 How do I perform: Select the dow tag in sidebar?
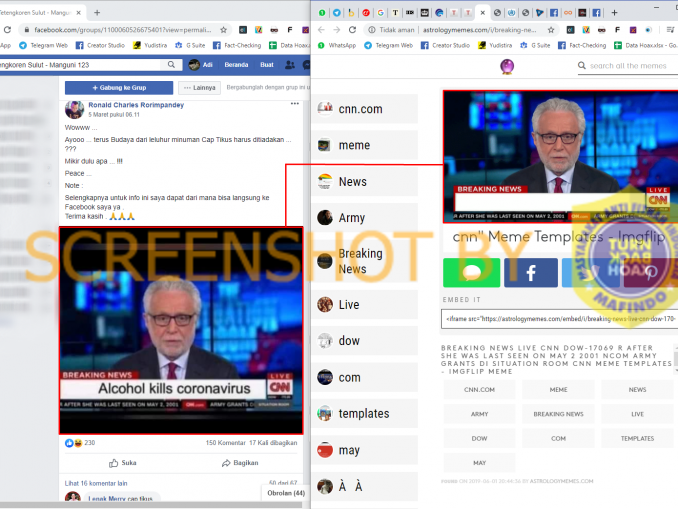click(x=365, y=341)
